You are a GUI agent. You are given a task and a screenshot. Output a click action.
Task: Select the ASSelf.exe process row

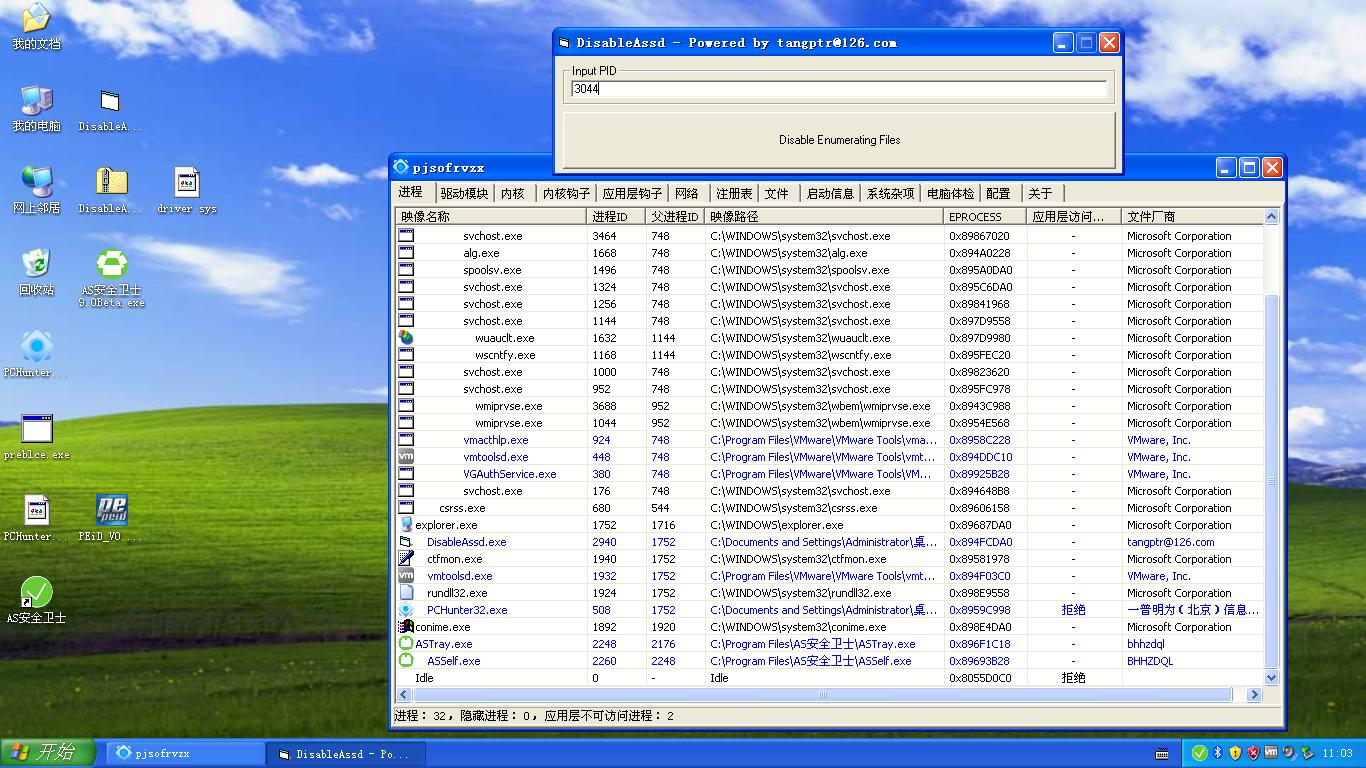coord(830,661)
